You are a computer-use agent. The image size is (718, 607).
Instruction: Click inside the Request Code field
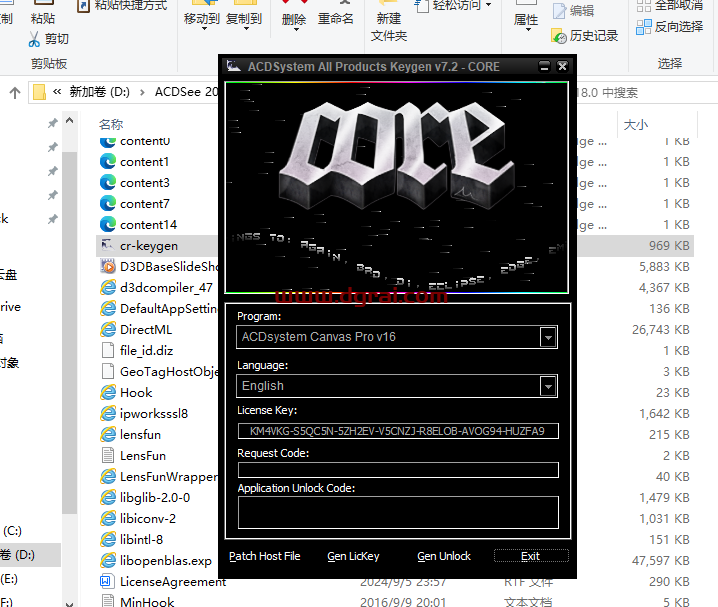click(x=397, y=470)
